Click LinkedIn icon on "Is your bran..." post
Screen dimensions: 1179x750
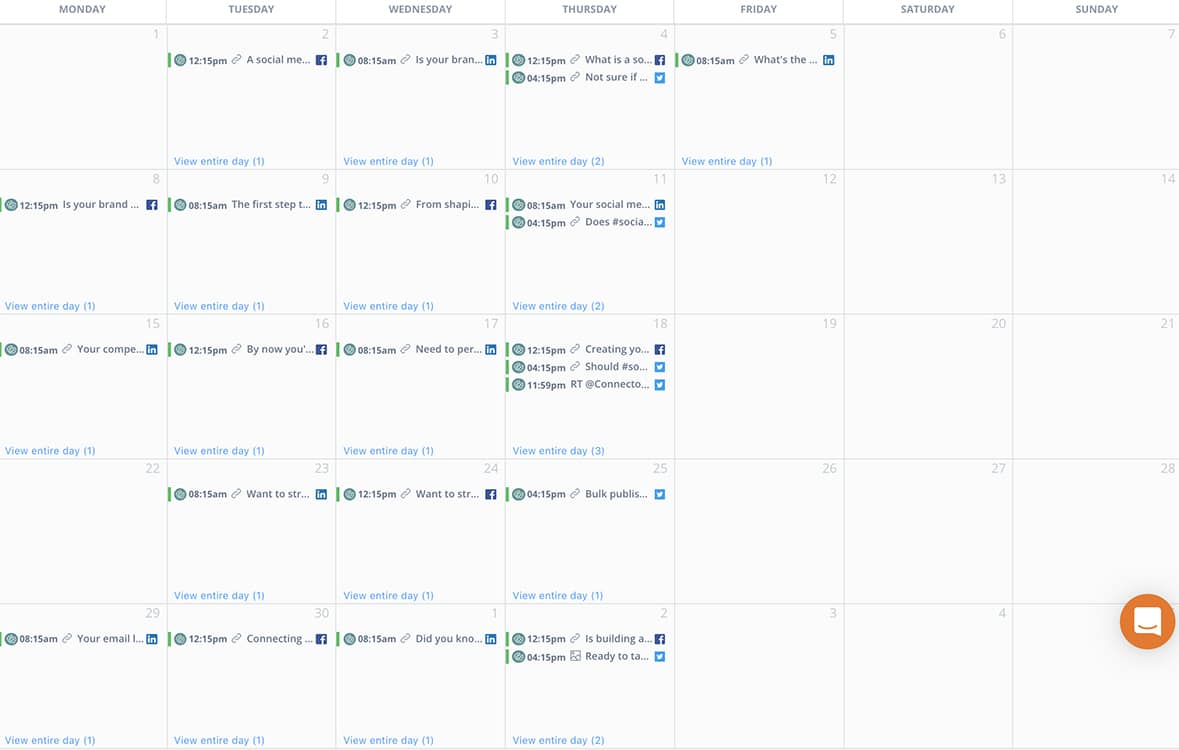click(490, 60)
